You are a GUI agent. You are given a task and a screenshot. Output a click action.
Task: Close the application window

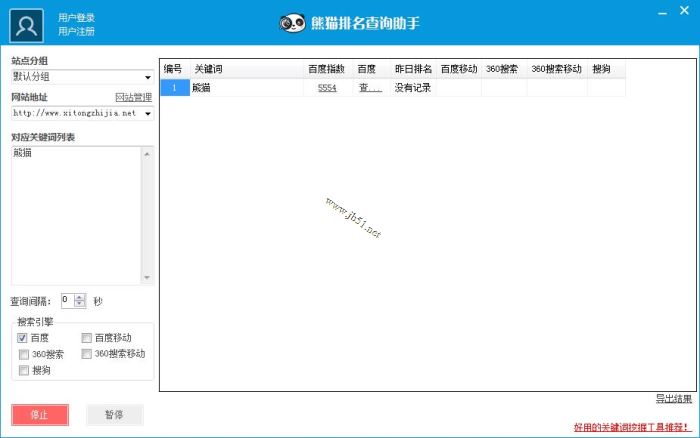click(x=684, y=10)
